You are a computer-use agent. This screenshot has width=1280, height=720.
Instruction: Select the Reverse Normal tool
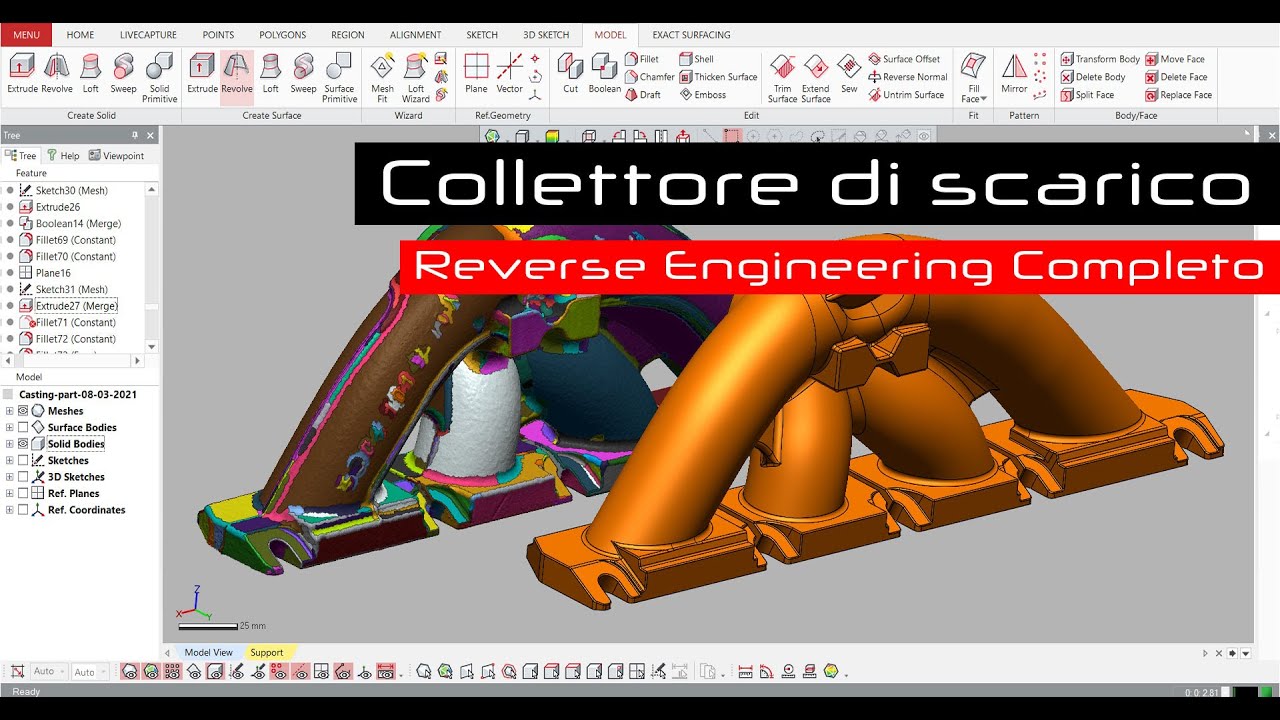pyautogui.click(x=907, y=77)
